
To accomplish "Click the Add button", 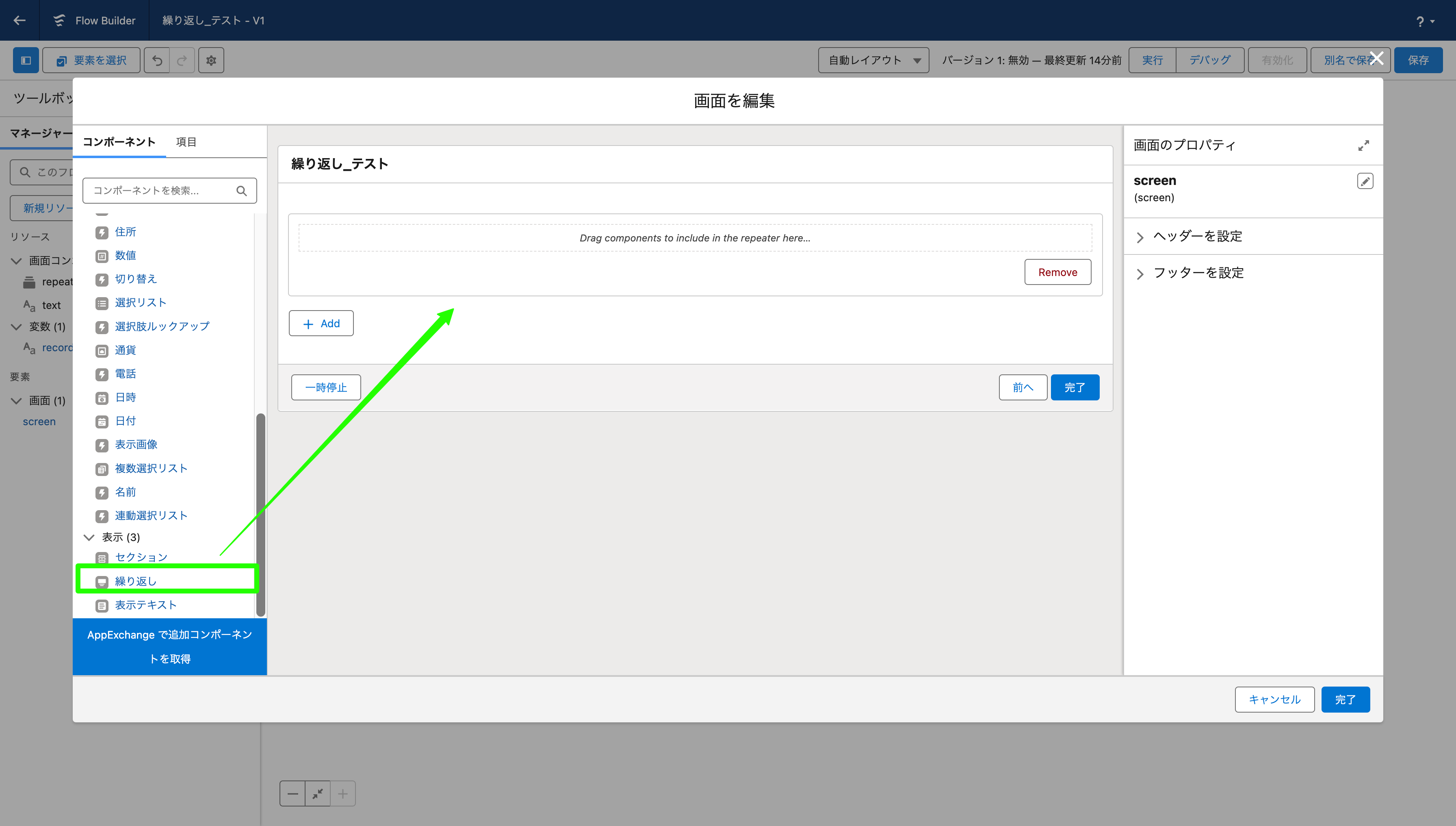I will pyautogui.click(x=321, y=323).
